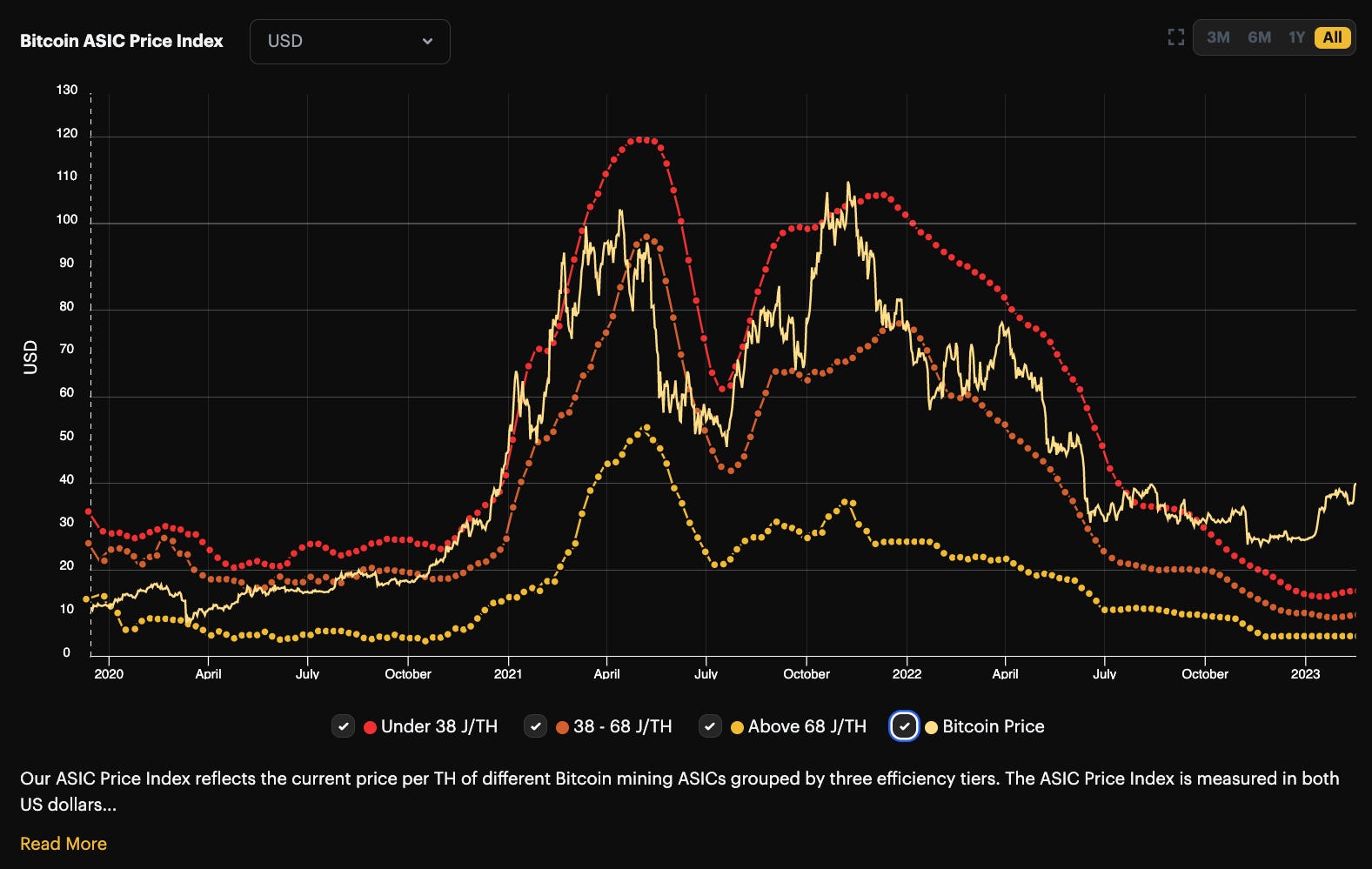Image resolution: width=1372 pixels, height=869 pixels.
Task: Click the Bitcoin Price legend label
Action: [994, 726]
